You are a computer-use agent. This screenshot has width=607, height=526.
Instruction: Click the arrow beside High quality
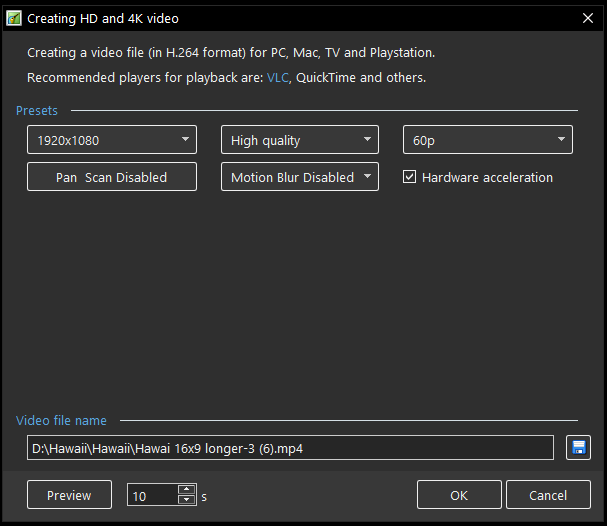[367, 139]
